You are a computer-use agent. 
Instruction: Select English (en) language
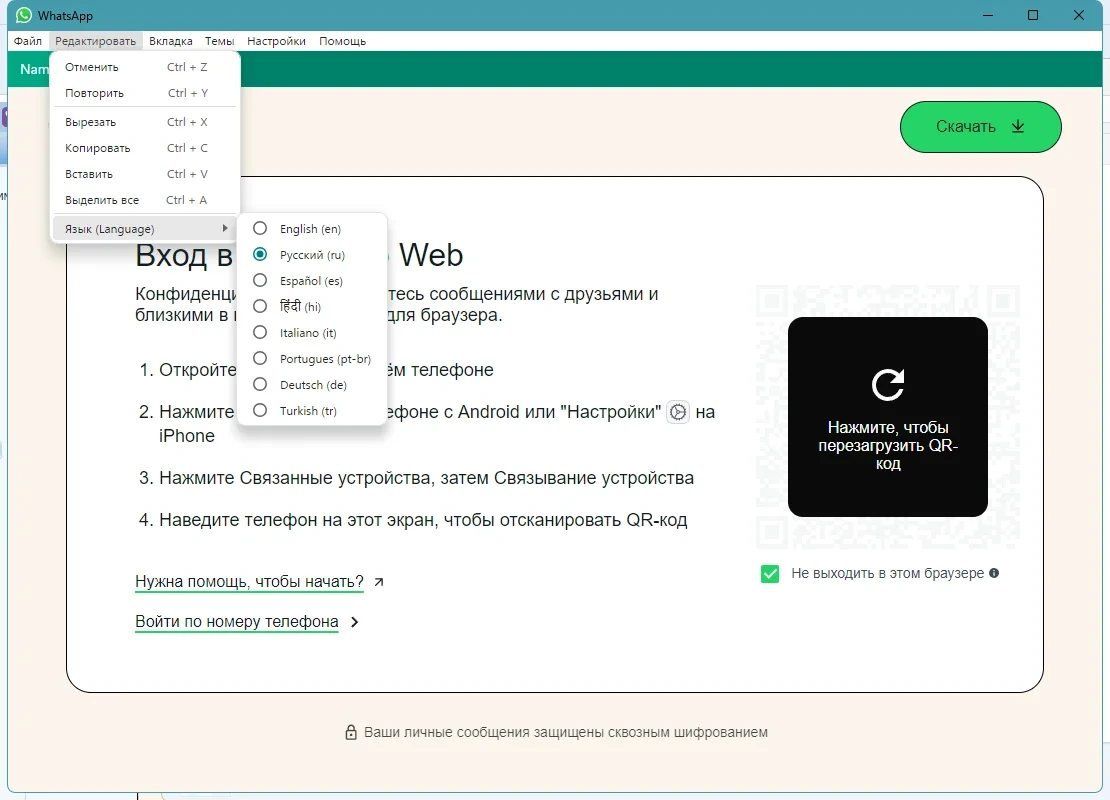click(x=311, y=229)
